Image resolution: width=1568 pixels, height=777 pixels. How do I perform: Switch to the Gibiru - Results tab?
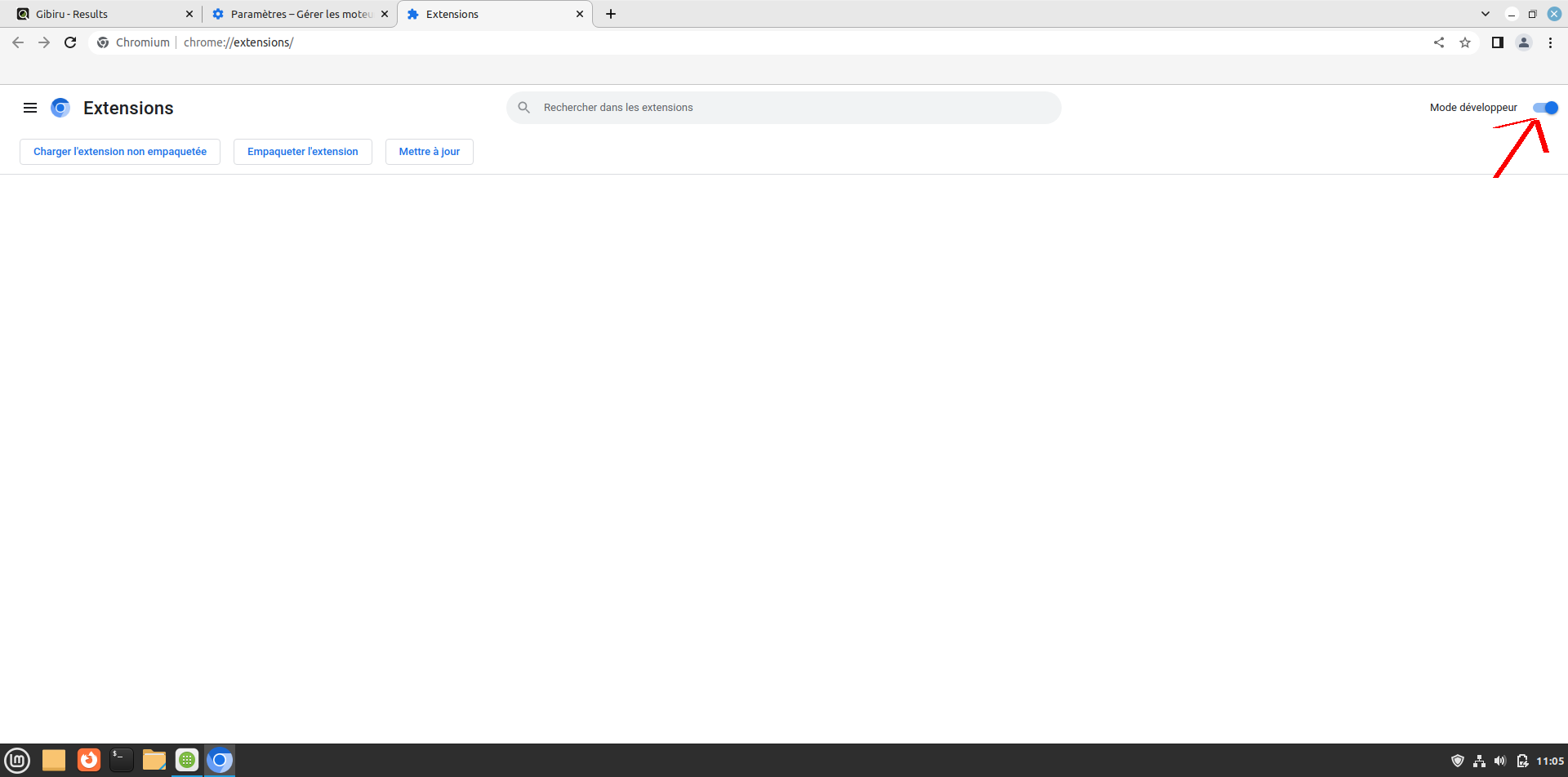(x=98, y=14)
